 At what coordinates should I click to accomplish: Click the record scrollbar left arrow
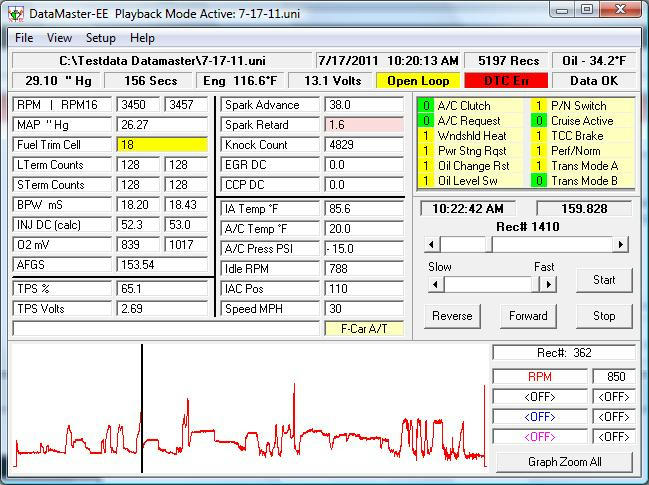coord(432,245)
